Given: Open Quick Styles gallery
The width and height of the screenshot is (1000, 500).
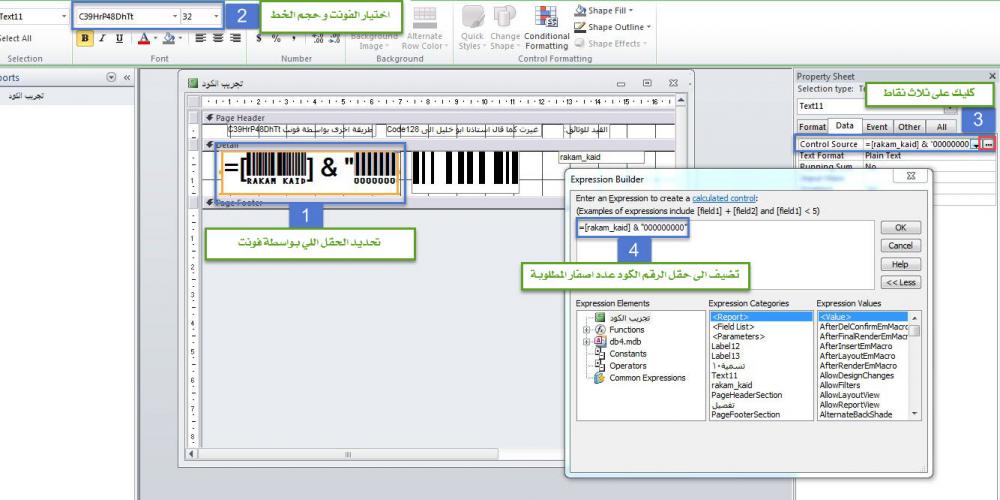Looking at the screenshot, I should pyautogui.click(x=473, y=29).
